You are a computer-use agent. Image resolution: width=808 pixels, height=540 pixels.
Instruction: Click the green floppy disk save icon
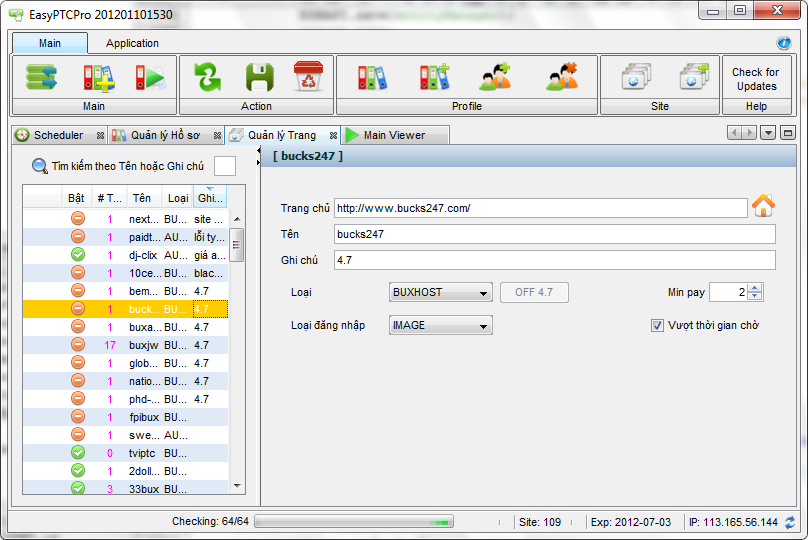click(260, 77)
